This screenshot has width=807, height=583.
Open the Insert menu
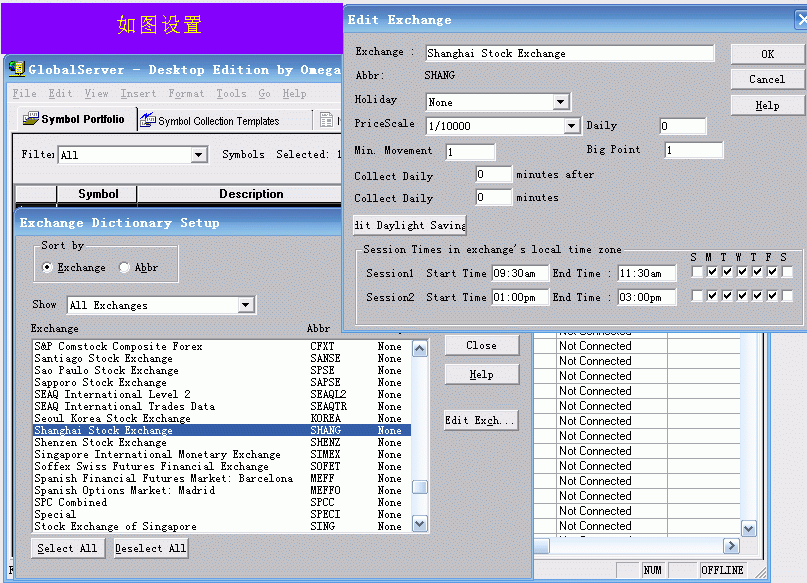[x=138, y=93]
